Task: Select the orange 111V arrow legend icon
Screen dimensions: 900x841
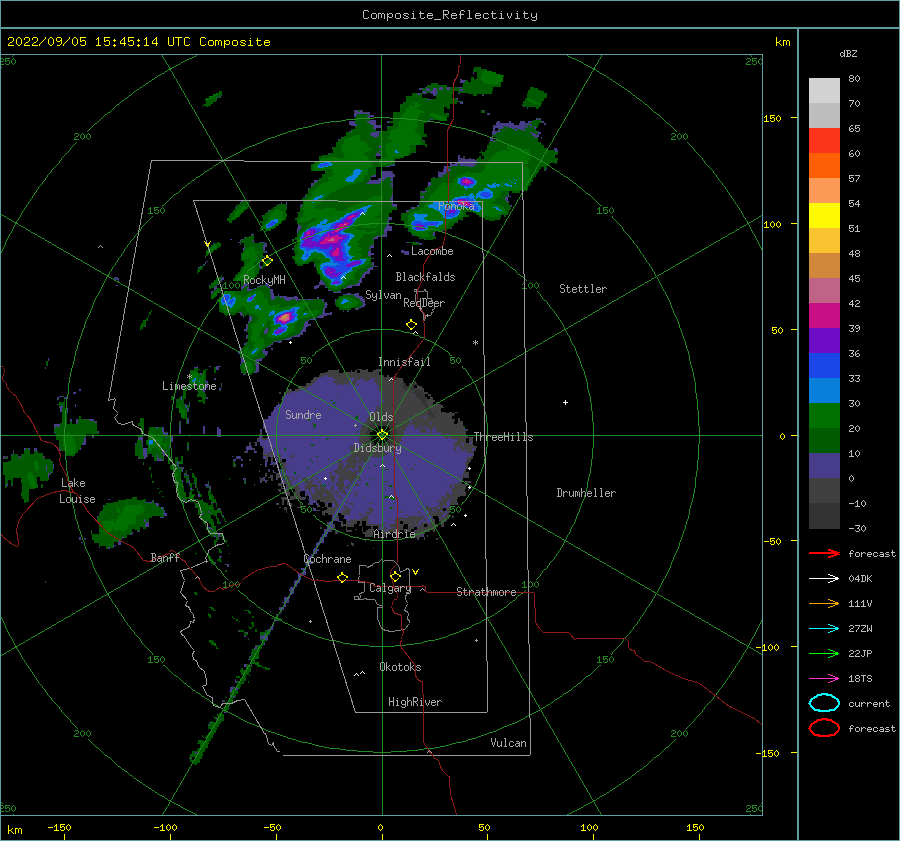Action: click(x=824, y=603)
